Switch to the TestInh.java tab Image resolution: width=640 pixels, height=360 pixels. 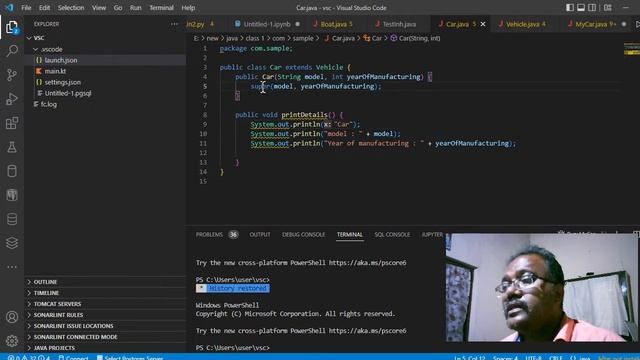[399, 24]
